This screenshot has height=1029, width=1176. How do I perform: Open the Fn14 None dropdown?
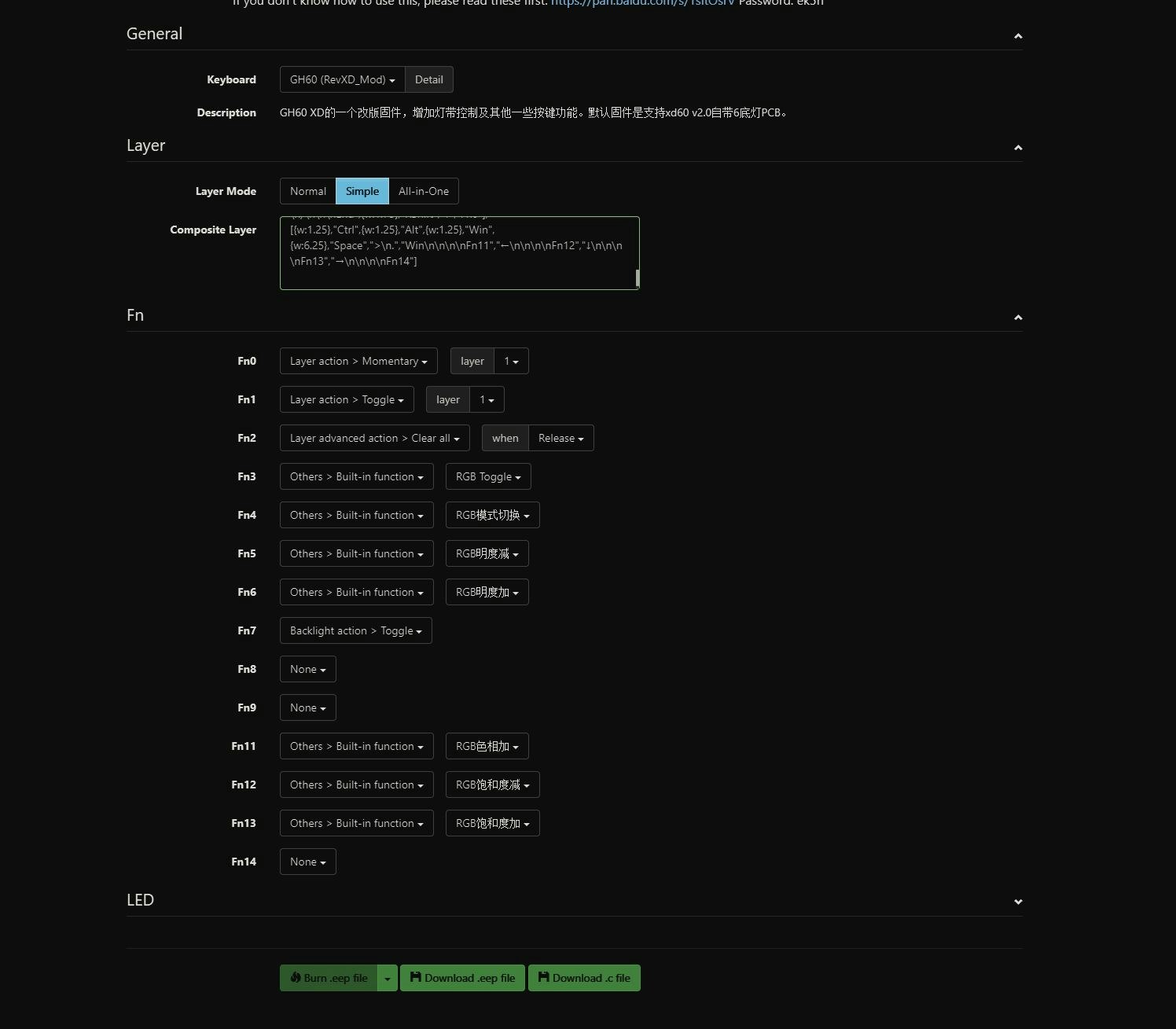(307, 862)
